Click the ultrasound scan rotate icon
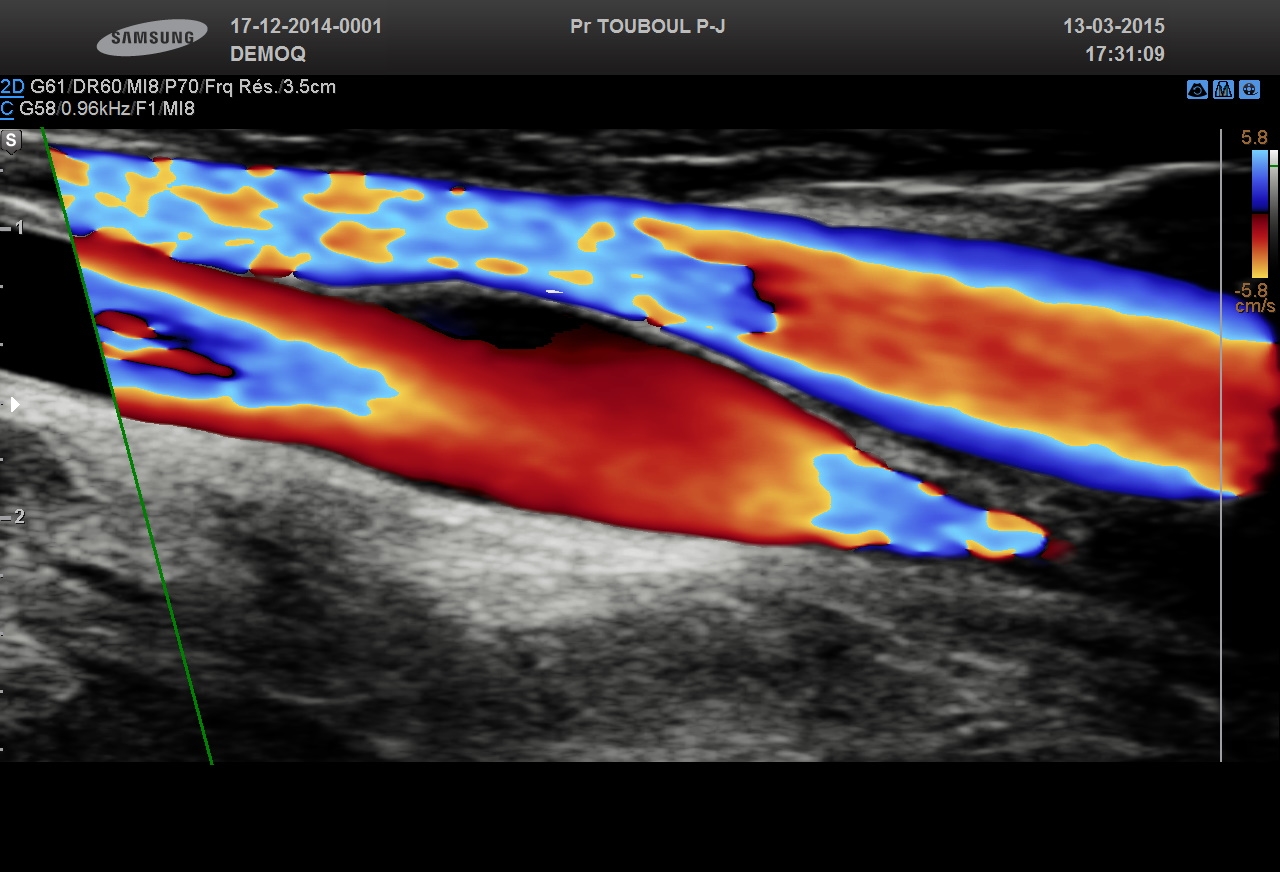The width and height of the screenshot is (1280, 872). 1197,90
